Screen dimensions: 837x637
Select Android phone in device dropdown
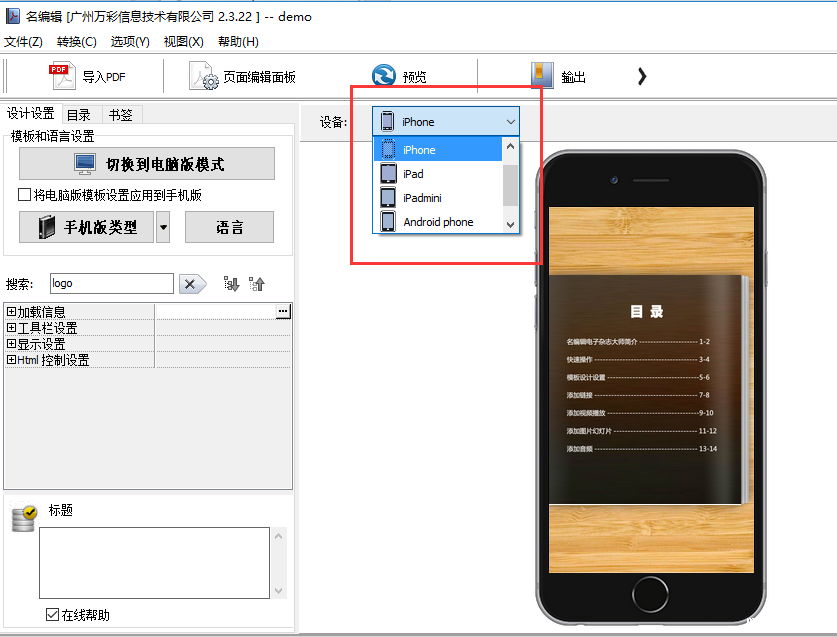[438, 222]
